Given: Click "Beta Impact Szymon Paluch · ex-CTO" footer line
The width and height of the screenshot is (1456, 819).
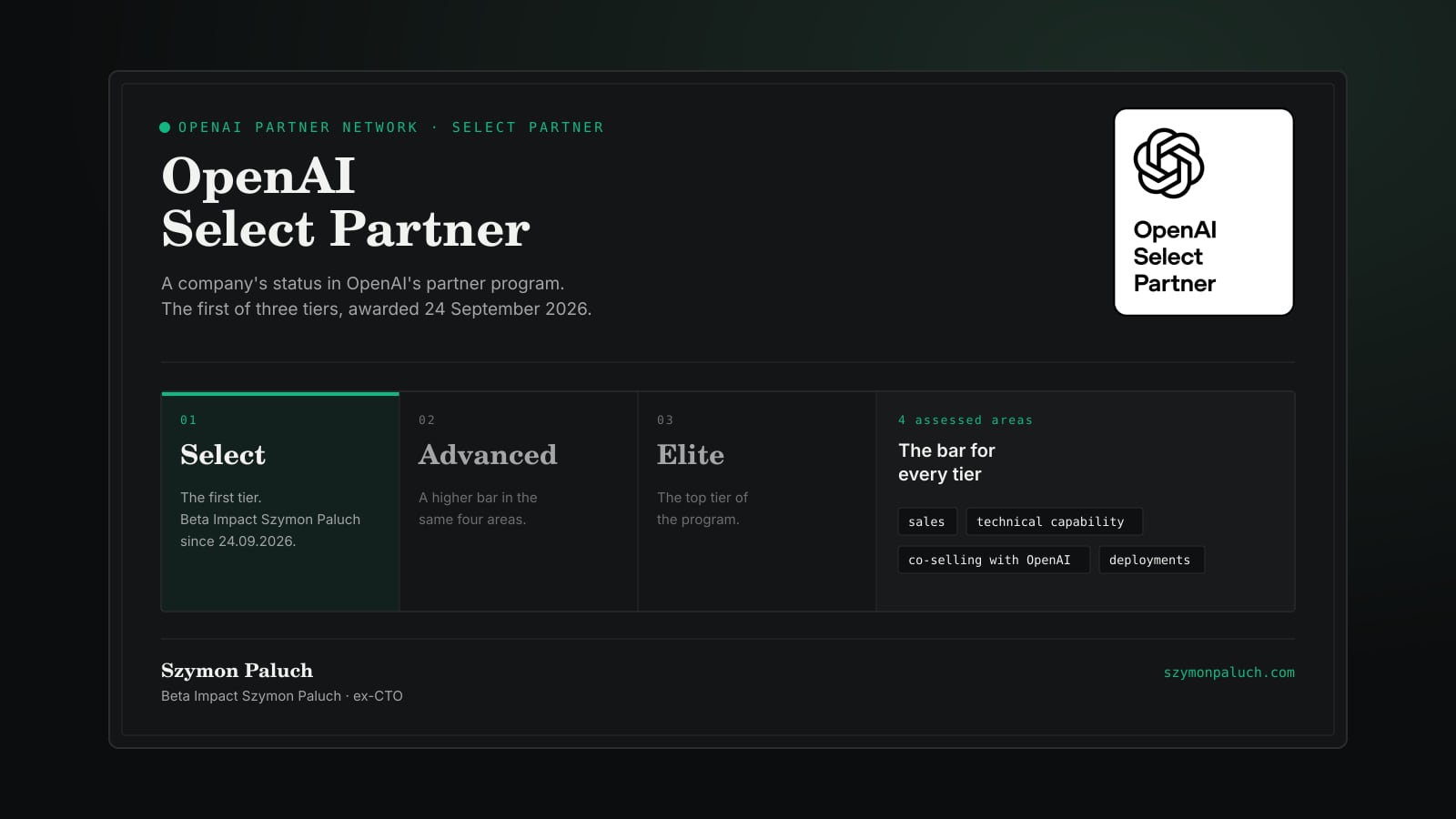Looking at the screenshot, I should (282, 696).
